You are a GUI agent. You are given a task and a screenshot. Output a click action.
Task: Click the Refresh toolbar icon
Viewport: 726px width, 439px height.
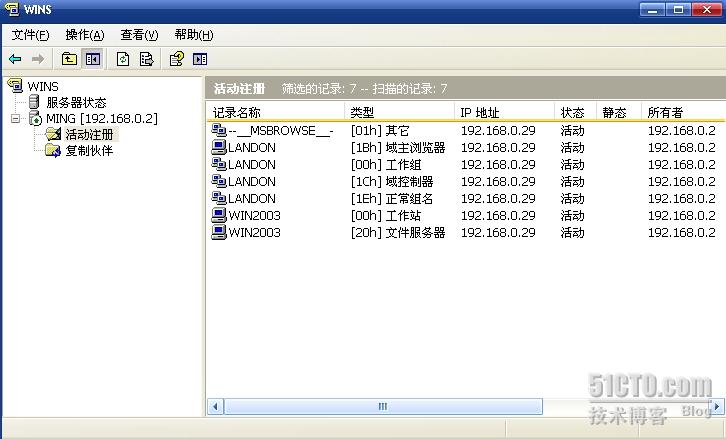(123, 59)
